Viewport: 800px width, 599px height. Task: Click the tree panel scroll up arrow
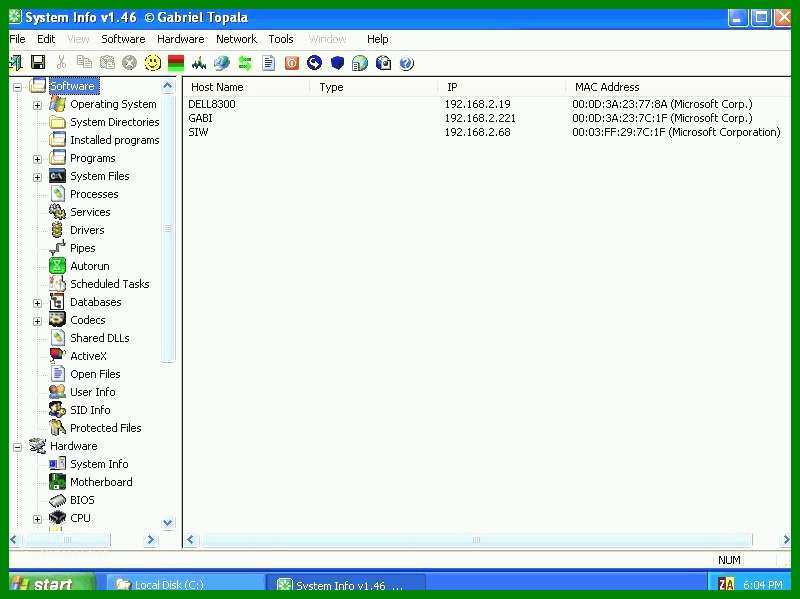coord(167,86)
